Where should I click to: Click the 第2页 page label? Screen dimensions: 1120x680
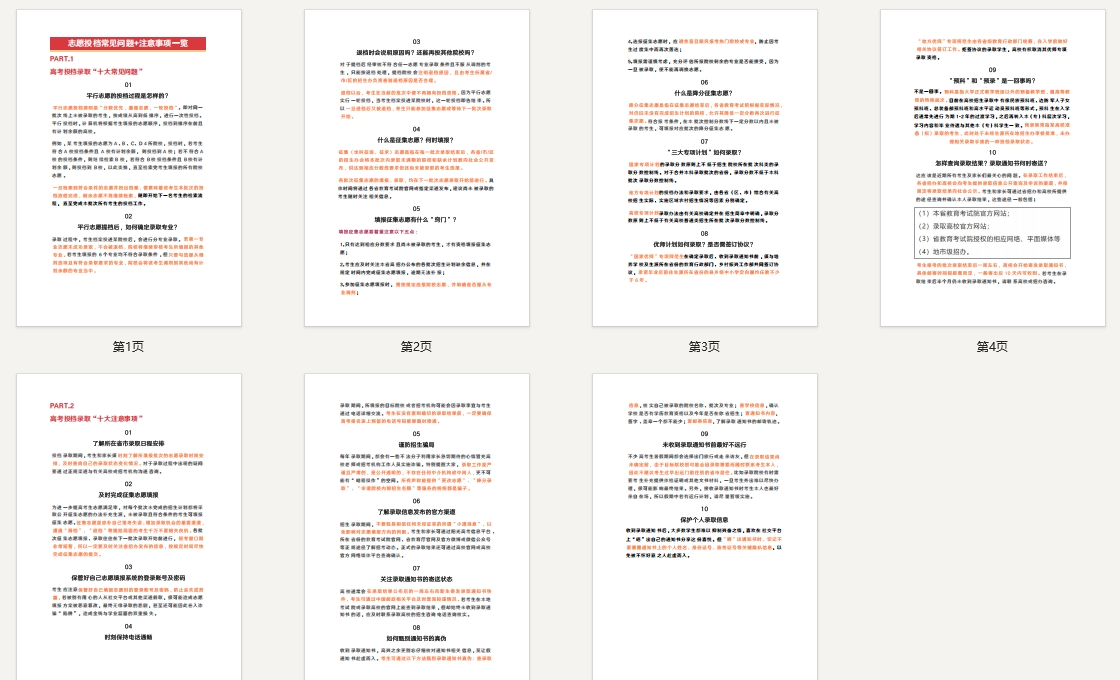[x=416, y=346]
